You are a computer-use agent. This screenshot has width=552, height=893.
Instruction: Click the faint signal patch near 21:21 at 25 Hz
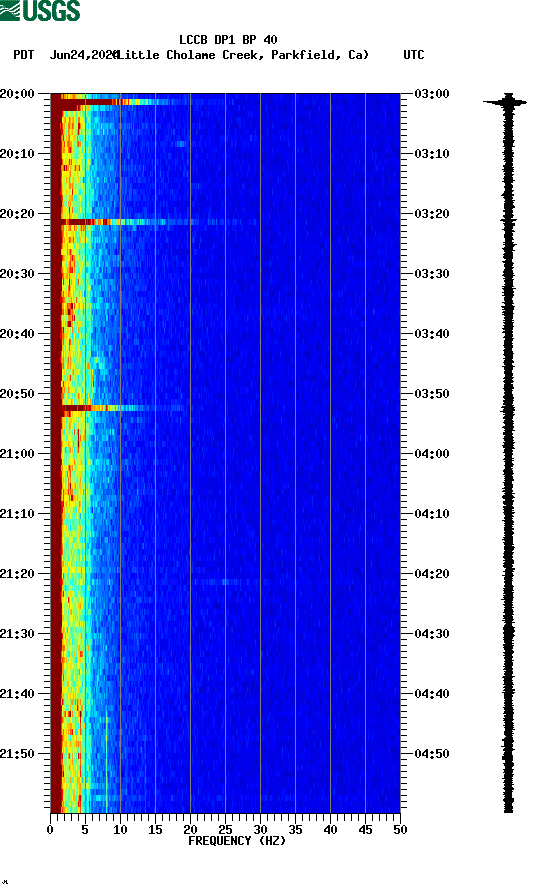pos(225,581)
